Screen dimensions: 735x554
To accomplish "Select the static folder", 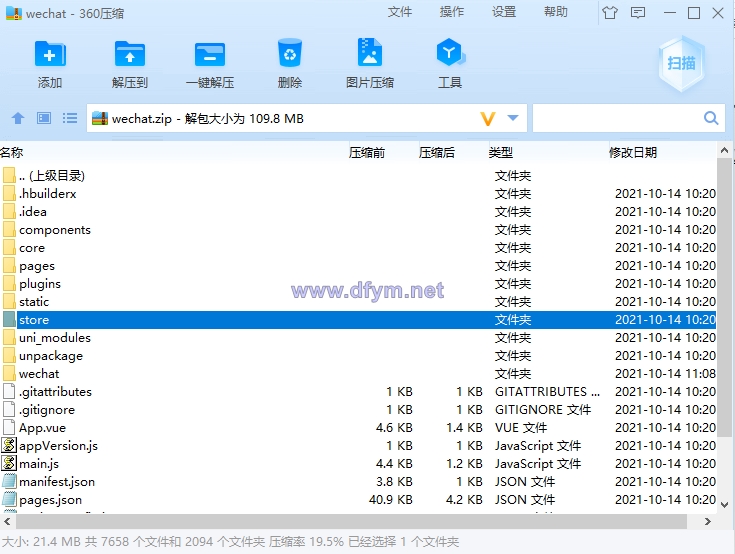I will click(358, 302).
